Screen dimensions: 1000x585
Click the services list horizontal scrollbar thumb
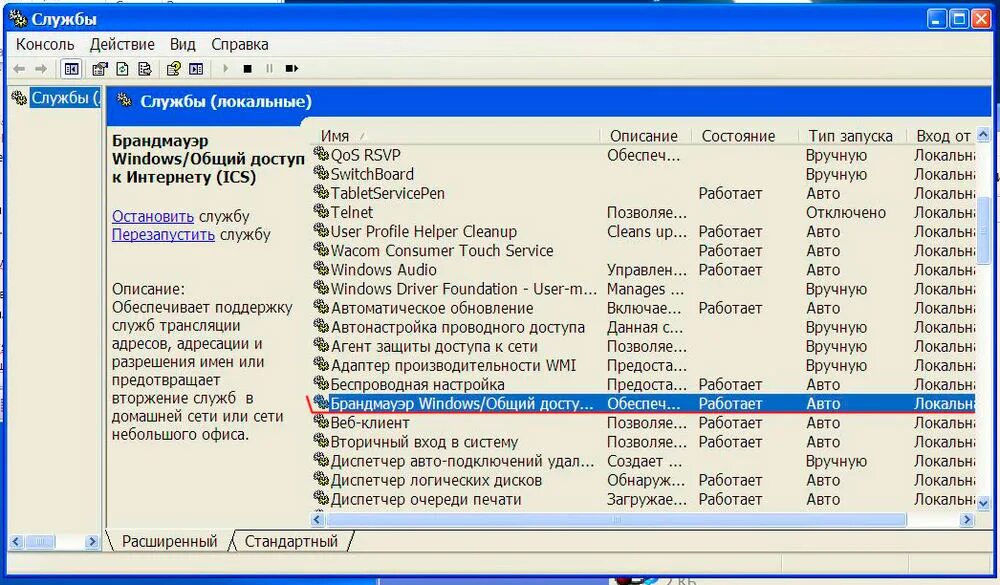coord(615,520)
